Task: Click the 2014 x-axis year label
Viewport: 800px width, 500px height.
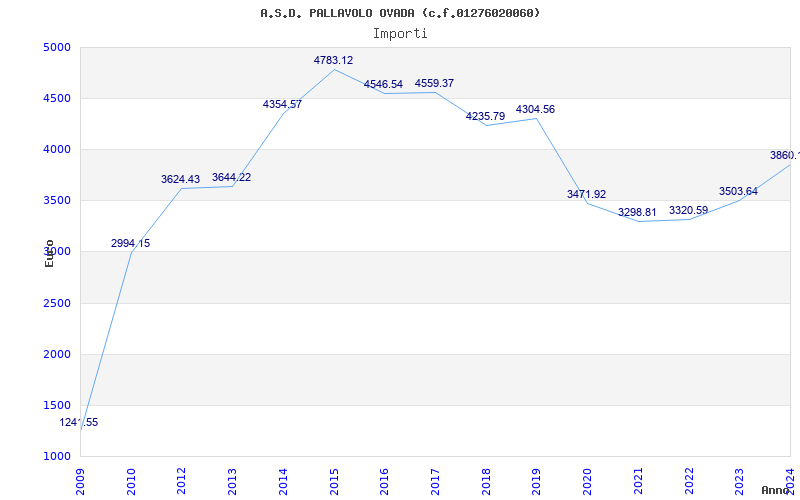Action: [x=283, y=482]
